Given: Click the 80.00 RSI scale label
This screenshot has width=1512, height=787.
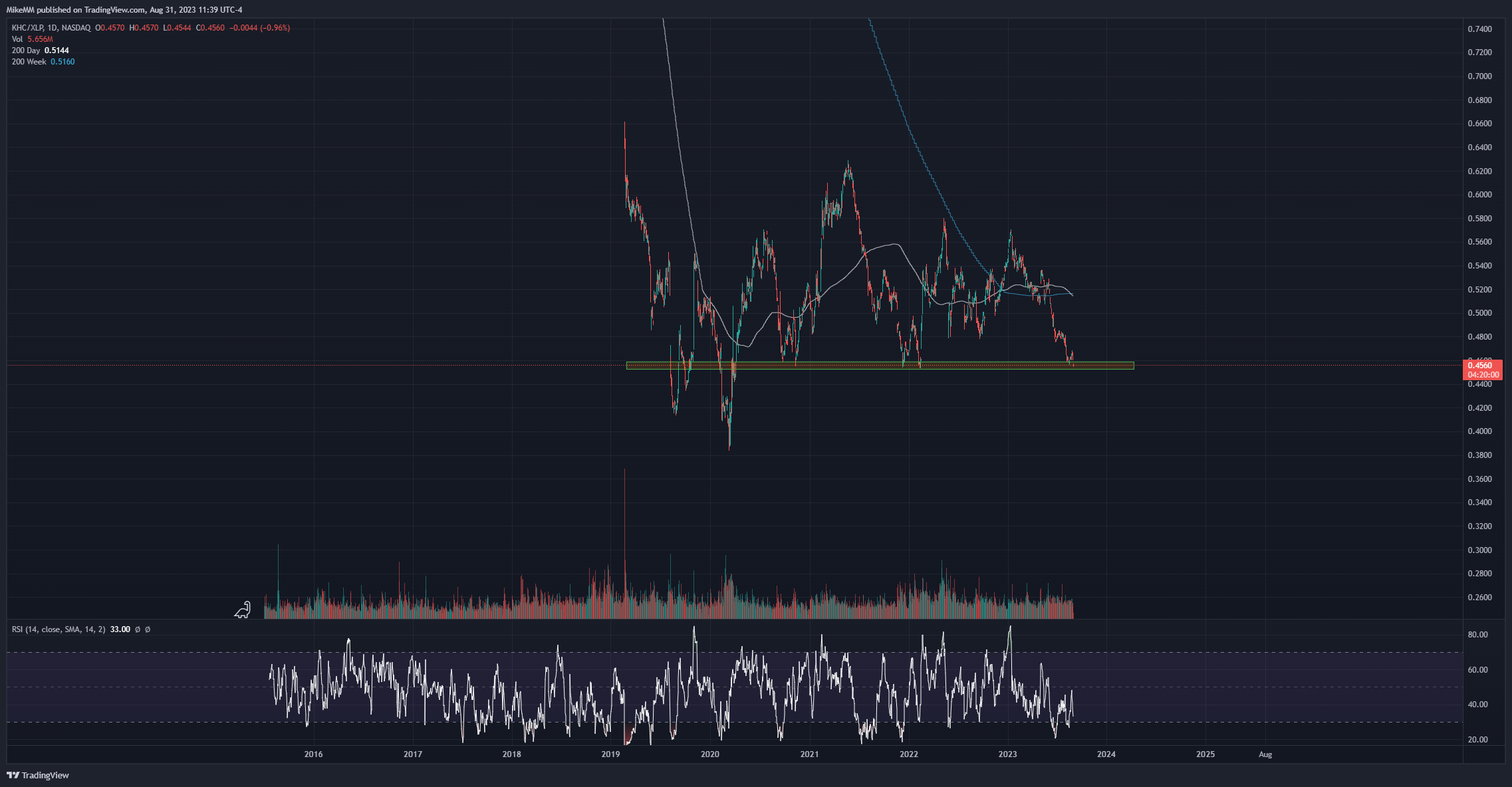Looking at the screenshot, I should coord(1477,635).
